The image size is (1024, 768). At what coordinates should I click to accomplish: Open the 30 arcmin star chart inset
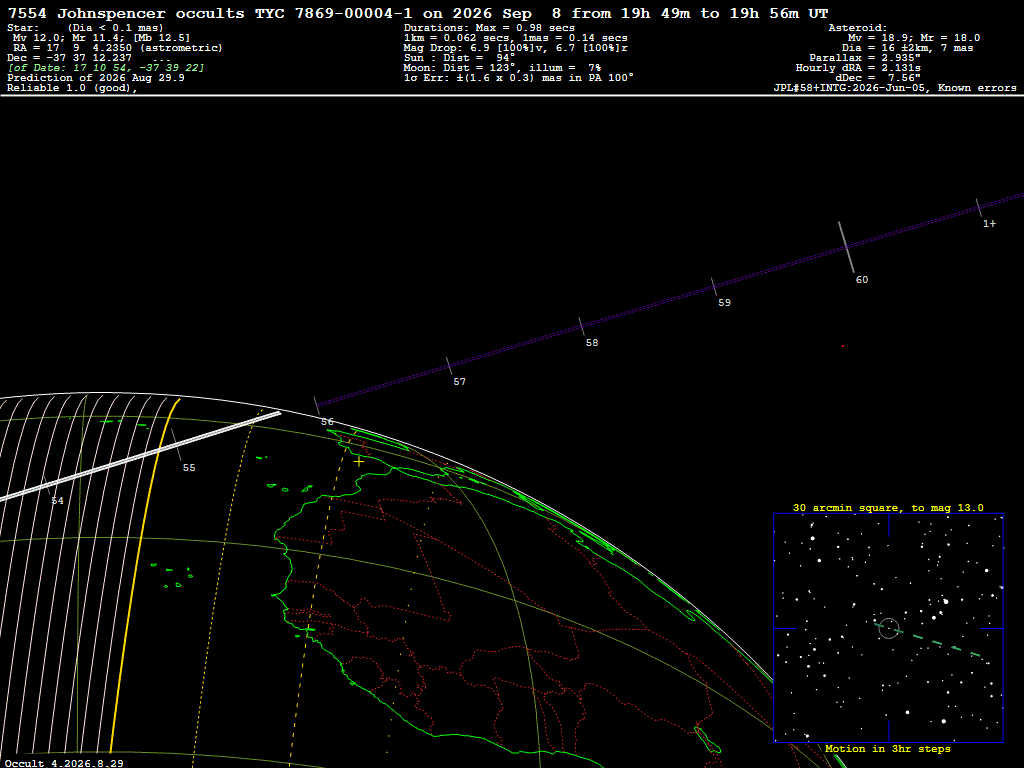[x=888, y=628]
